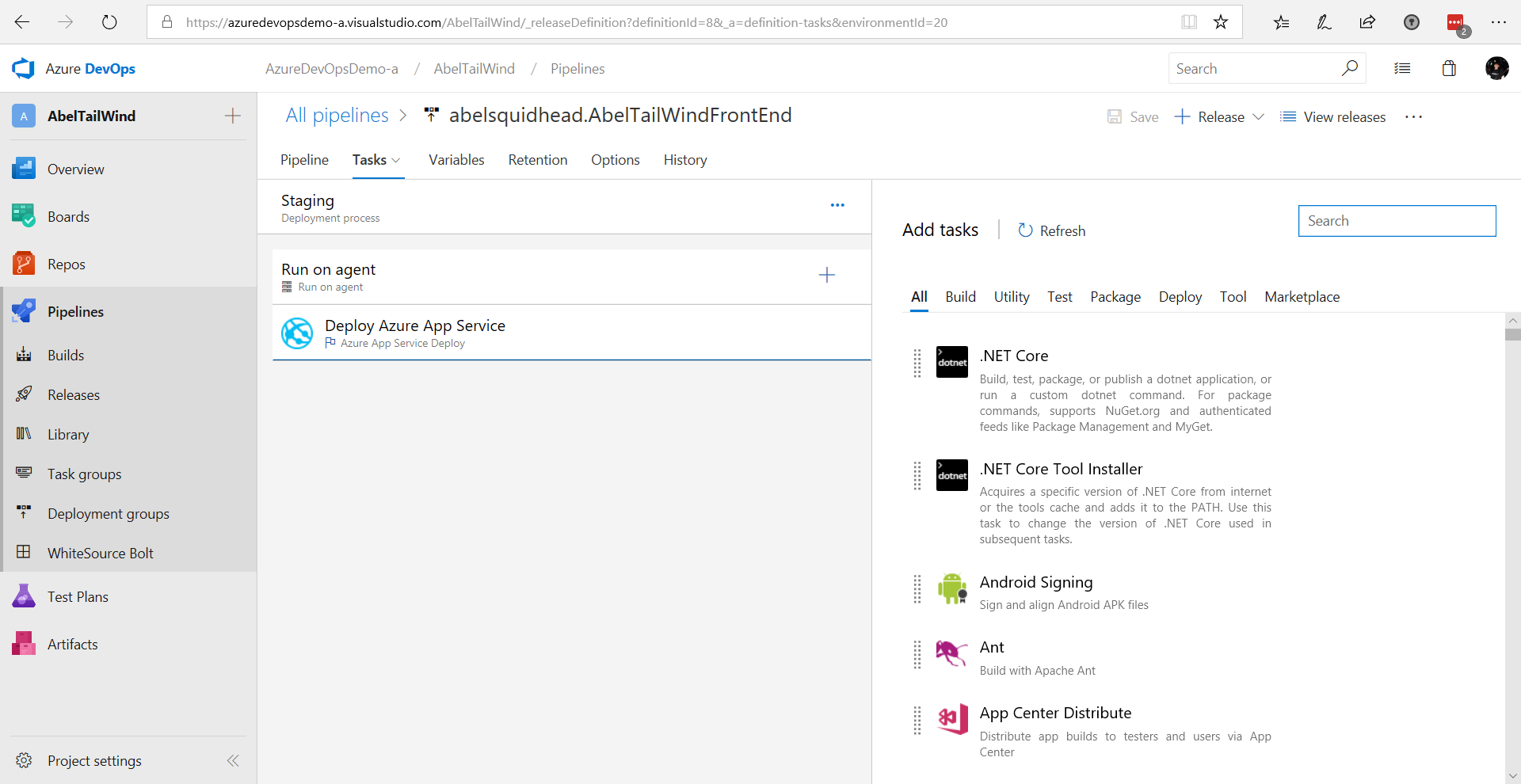Screen dimensions: 1521x784
Task: Click the .NET Core task icon
Action: tap(951, 362)
